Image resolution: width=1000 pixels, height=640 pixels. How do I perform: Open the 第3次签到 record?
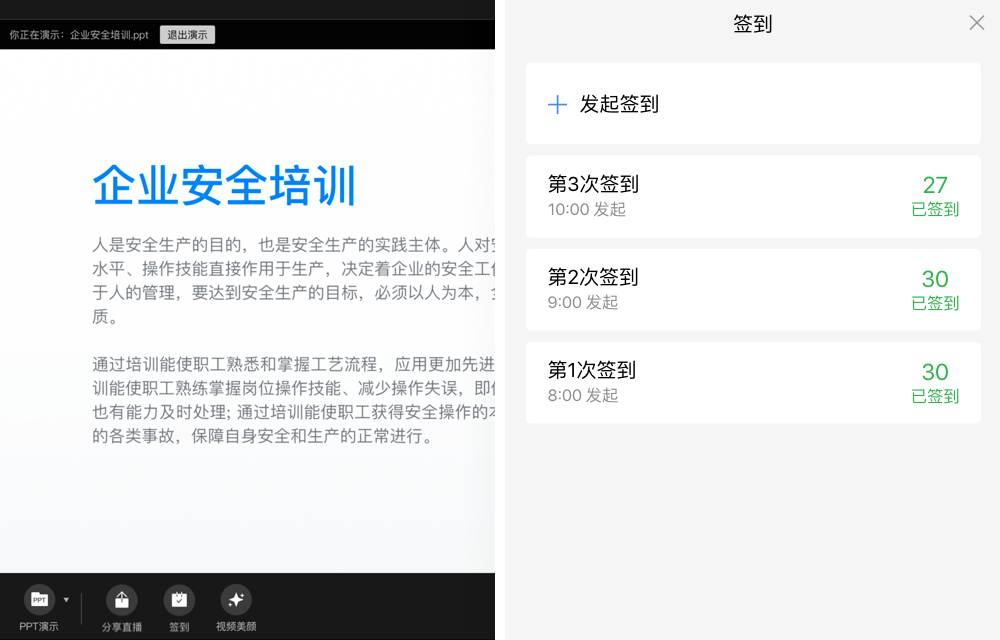[x=753, y=196]
